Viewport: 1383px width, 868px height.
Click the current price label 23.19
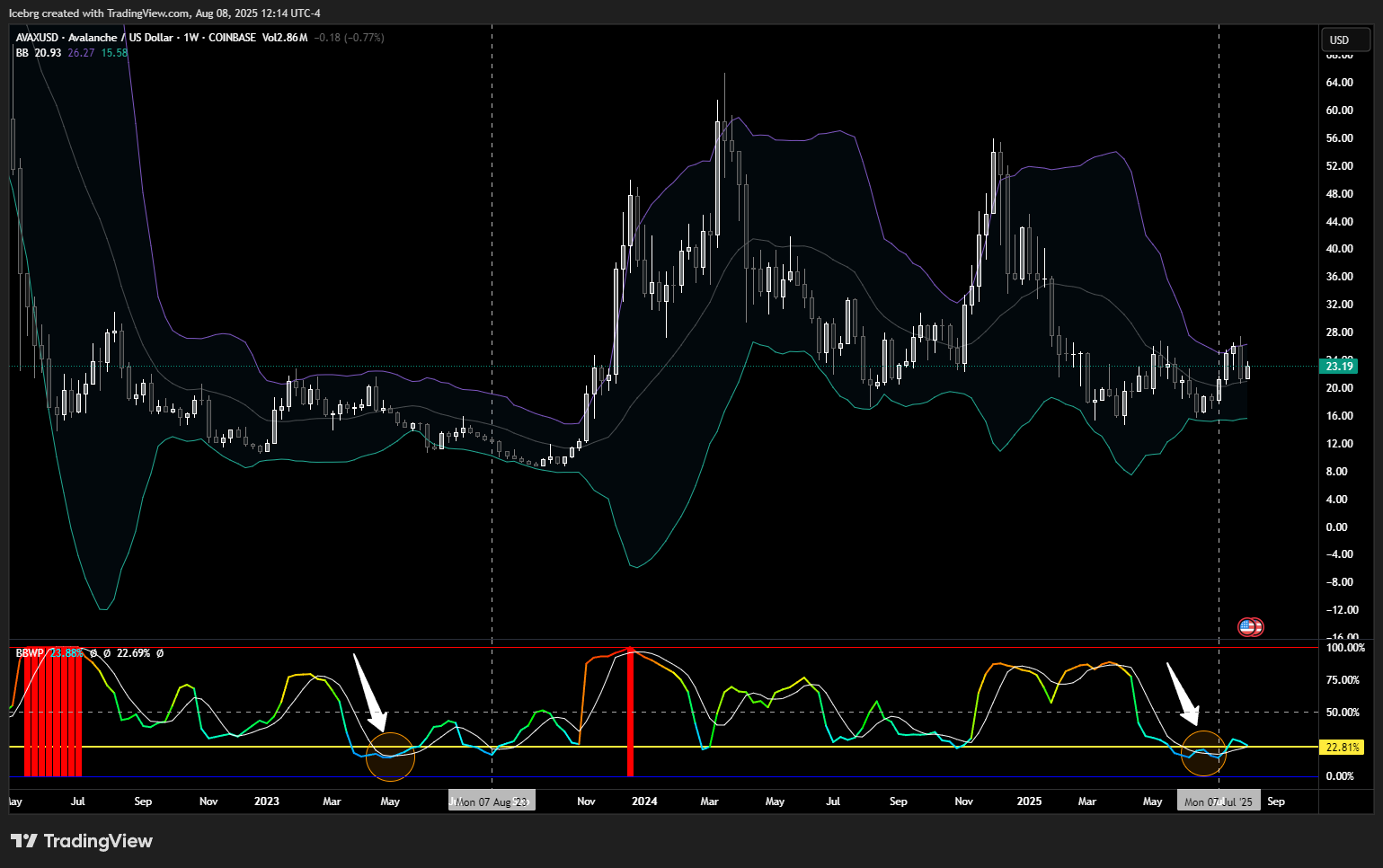(x=1339, y=366)
